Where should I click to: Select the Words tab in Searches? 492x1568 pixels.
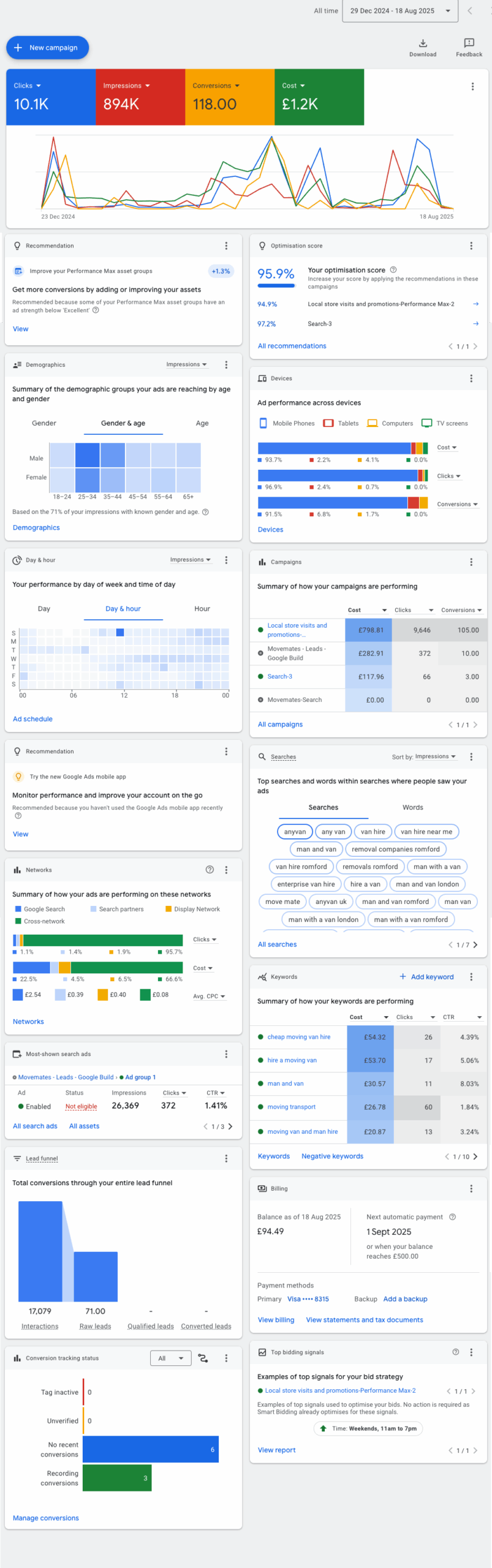tap(412, 807)
